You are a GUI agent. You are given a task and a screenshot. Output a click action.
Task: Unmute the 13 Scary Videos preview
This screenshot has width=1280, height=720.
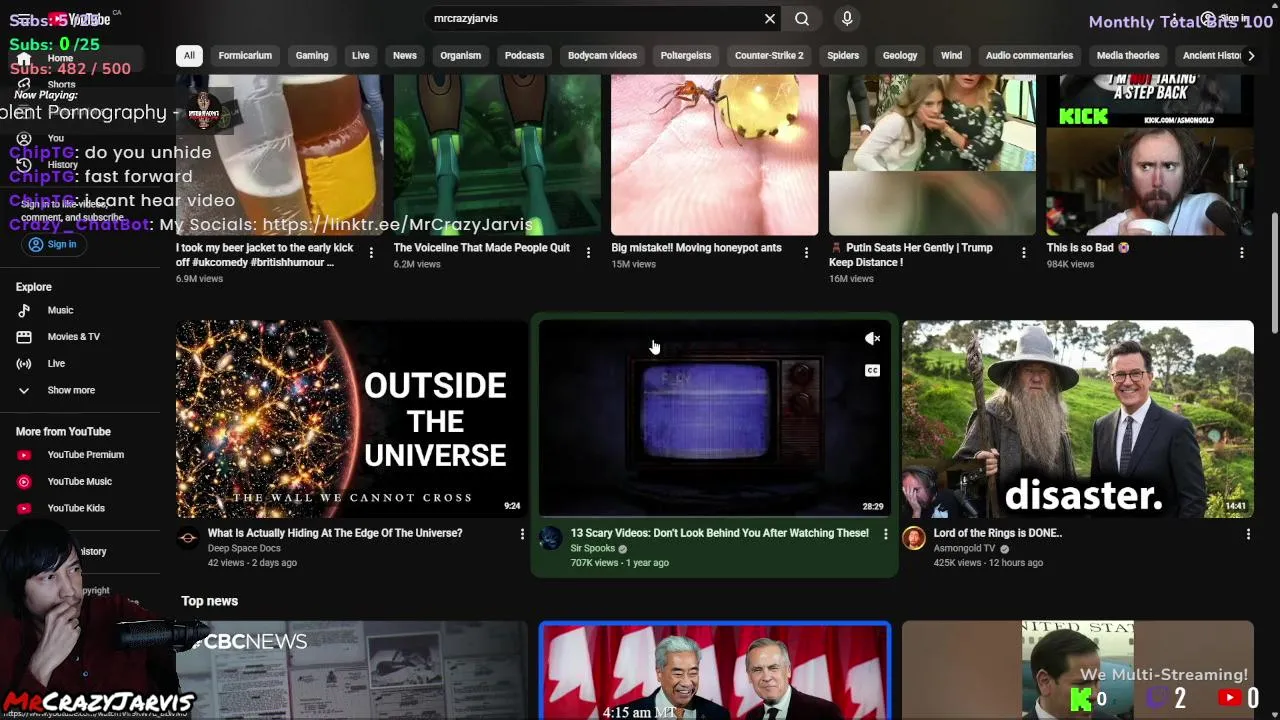tap(872, 339)
